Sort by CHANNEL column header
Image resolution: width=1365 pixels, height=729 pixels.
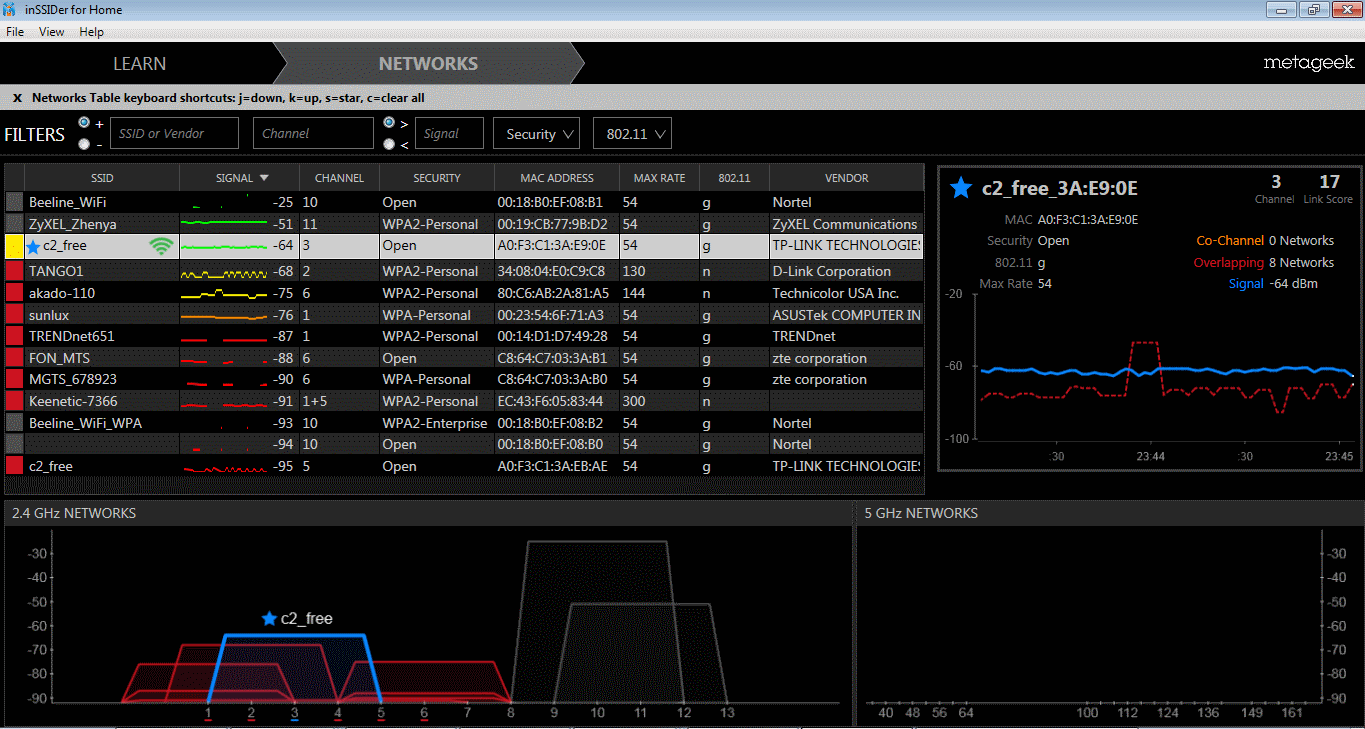[x=339, y=178]
